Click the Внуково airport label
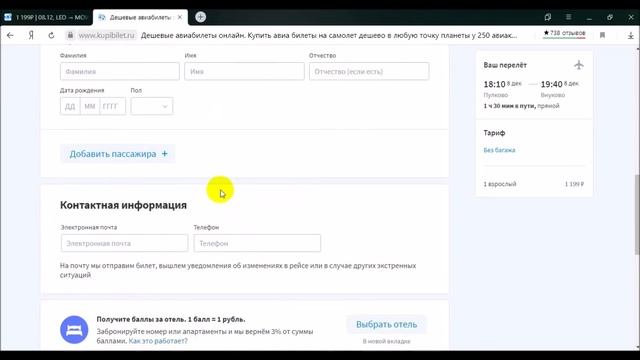640x360 pixels. click(553, 95)
